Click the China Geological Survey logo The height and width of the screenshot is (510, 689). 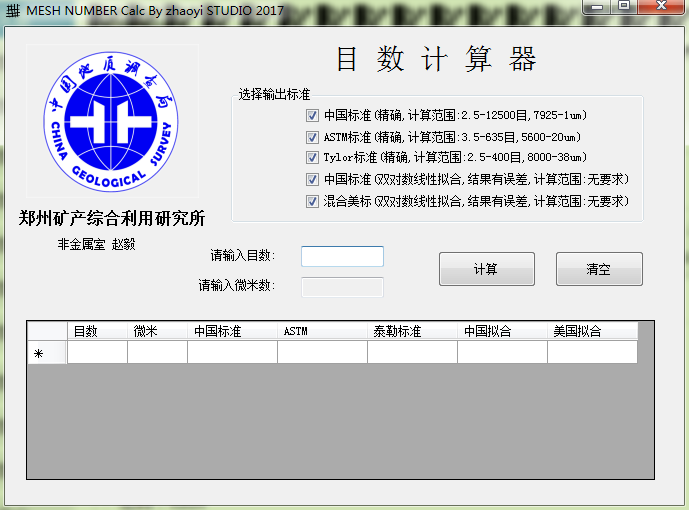[112, 121]
